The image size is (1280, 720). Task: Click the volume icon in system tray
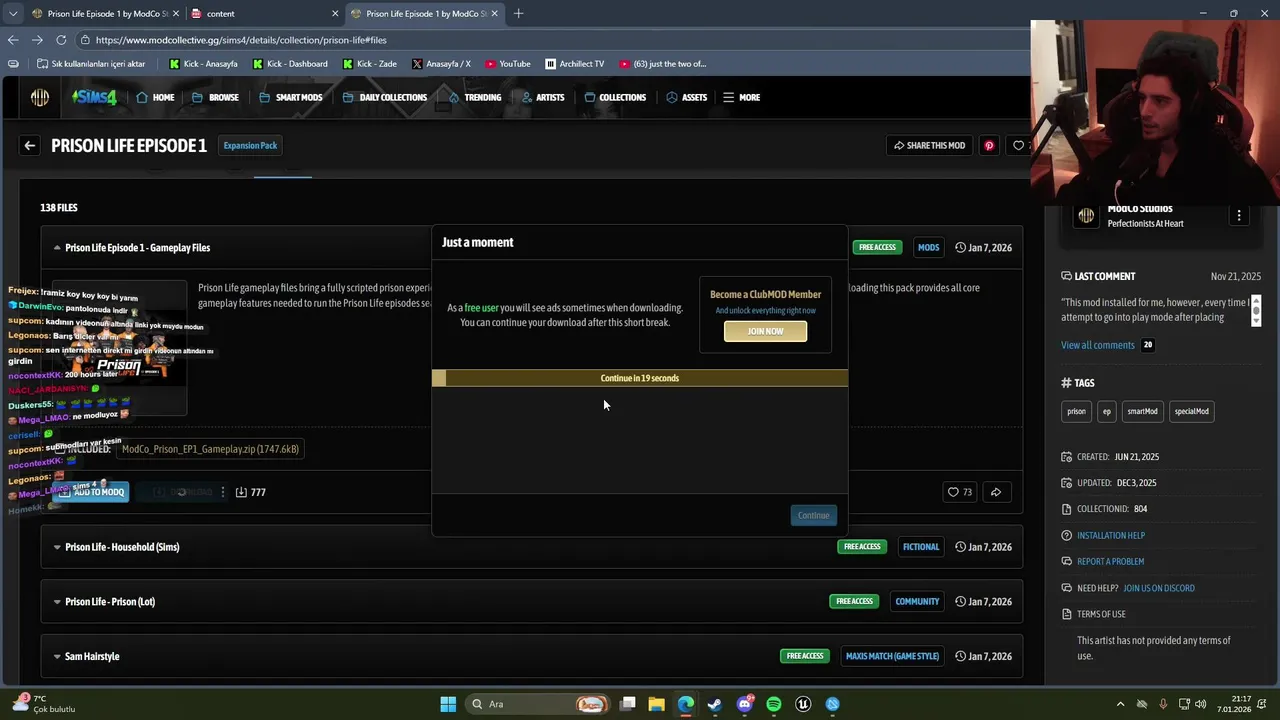[x=1200, y=704]
